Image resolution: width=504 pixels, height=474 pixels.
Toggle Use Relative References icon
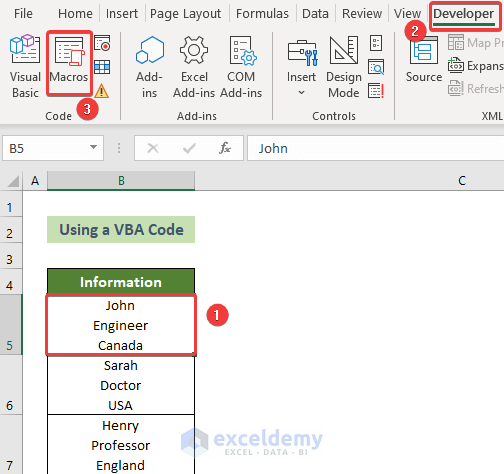click(102, 67)
